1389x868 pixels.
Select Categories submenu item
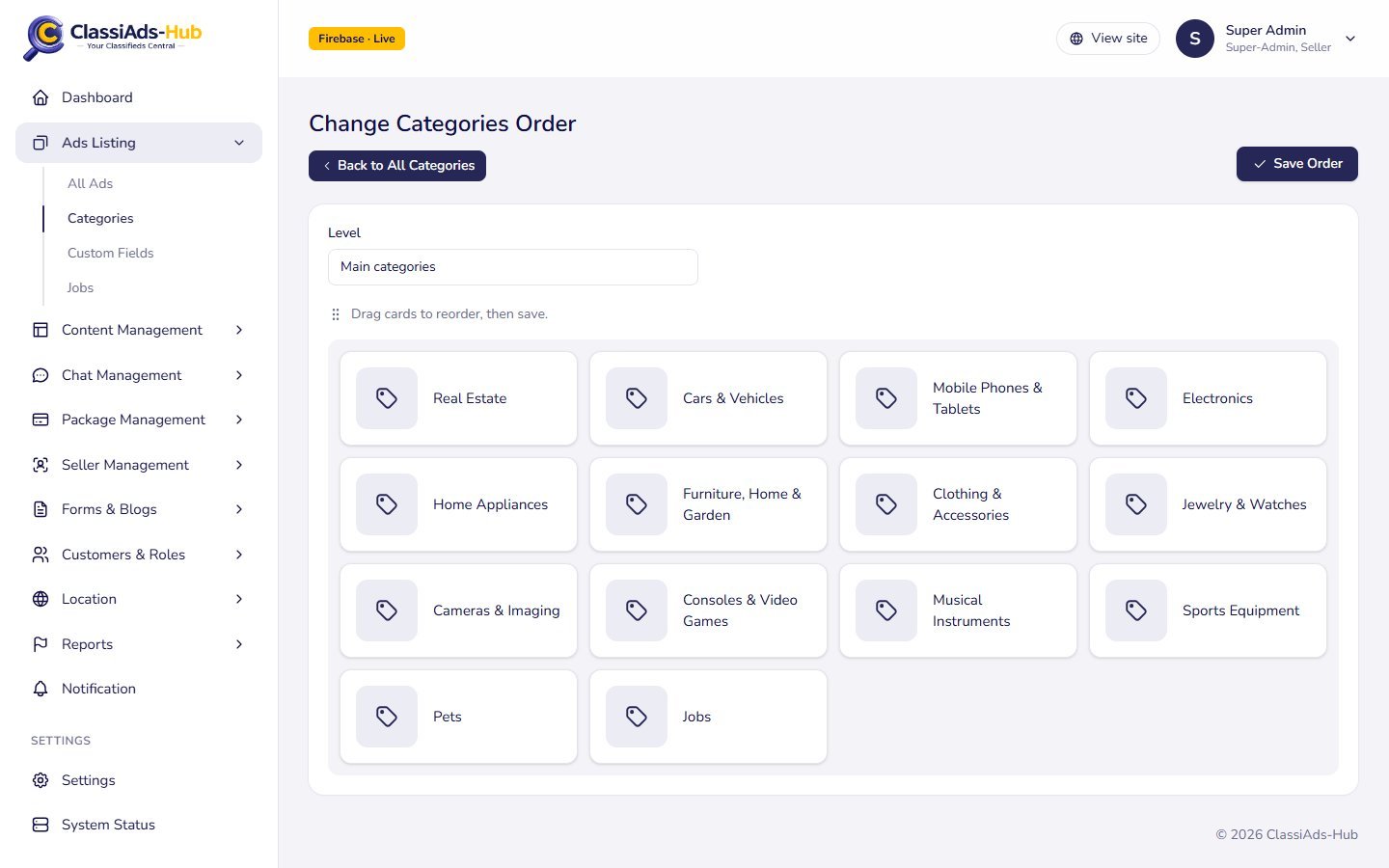100,218
